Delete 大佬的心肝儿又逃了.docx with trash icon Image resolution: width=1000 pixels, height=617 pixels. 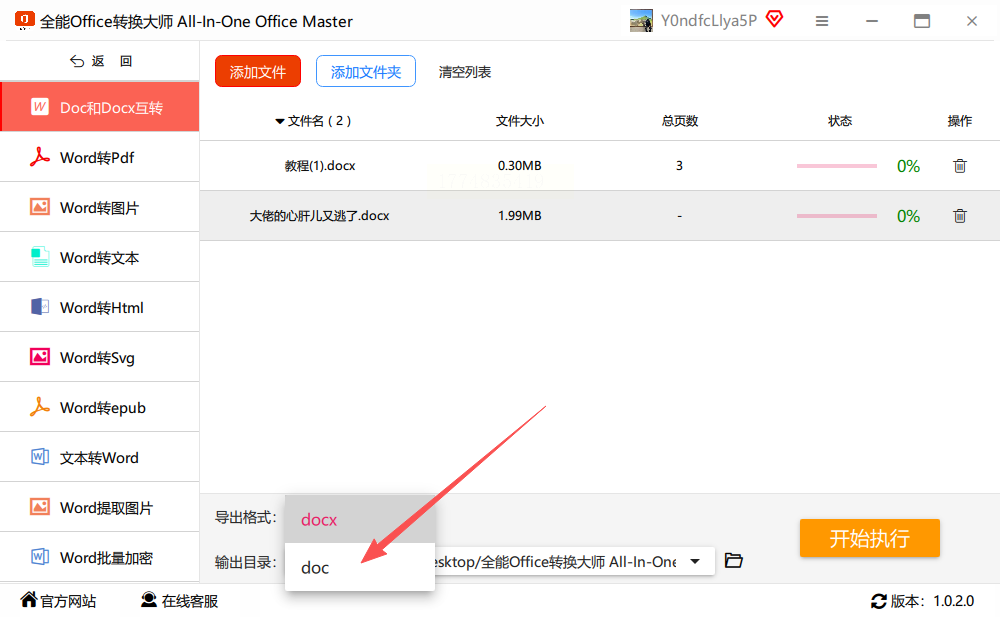pos(960,216)
